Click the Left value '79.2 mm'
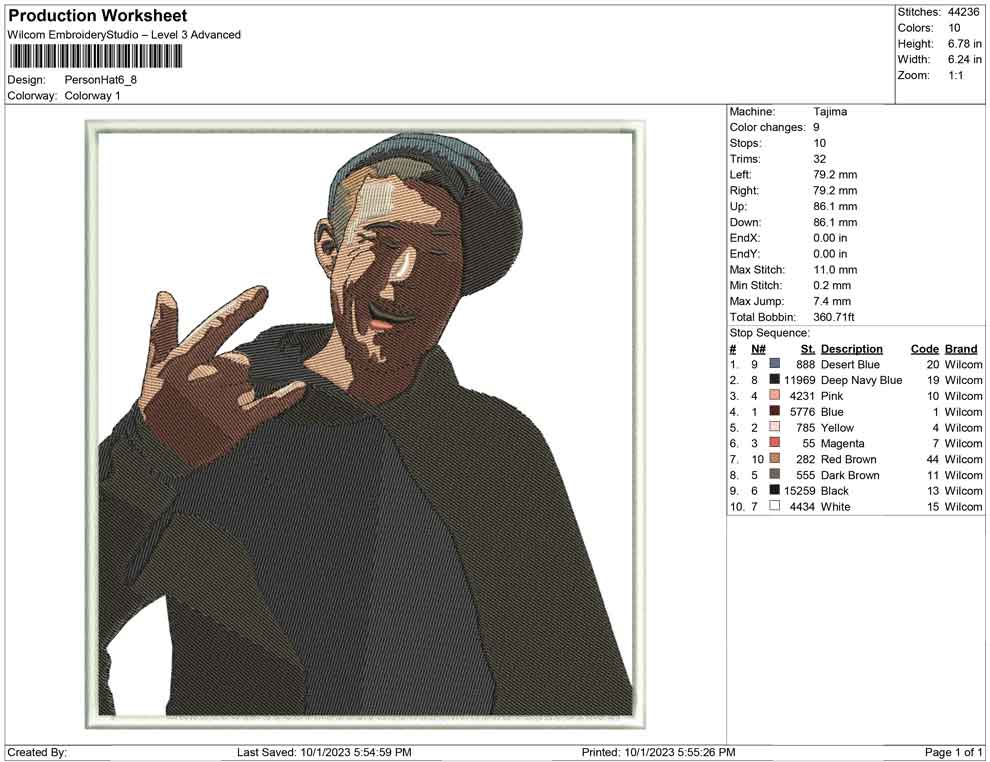This screenshot has height=762, width=990. coord(835,175)
